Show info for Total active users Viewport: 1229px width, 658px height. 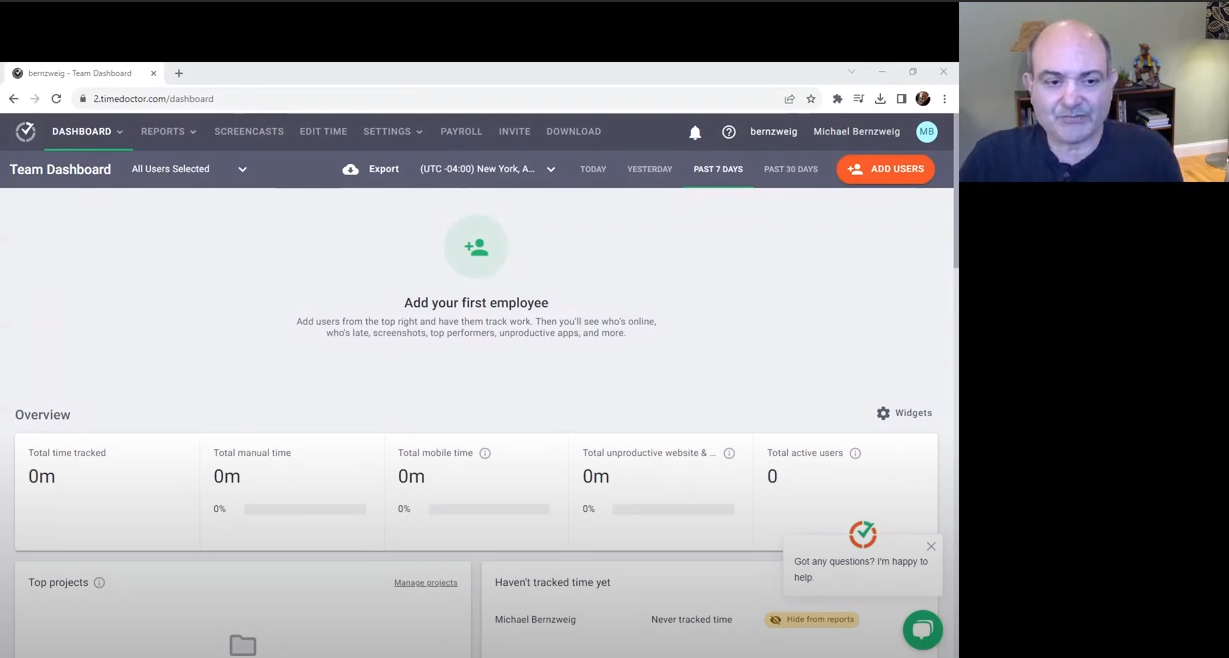point(855,453)
